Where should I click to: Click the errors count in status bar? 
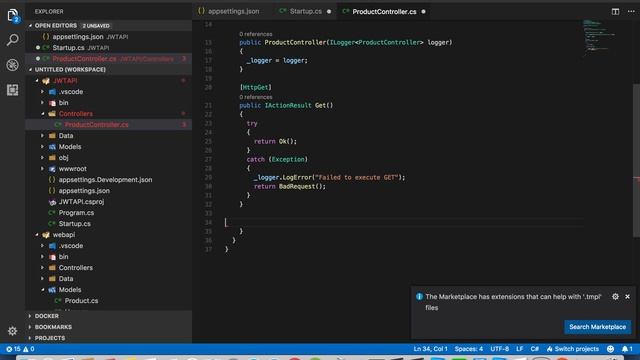point(13,349)
